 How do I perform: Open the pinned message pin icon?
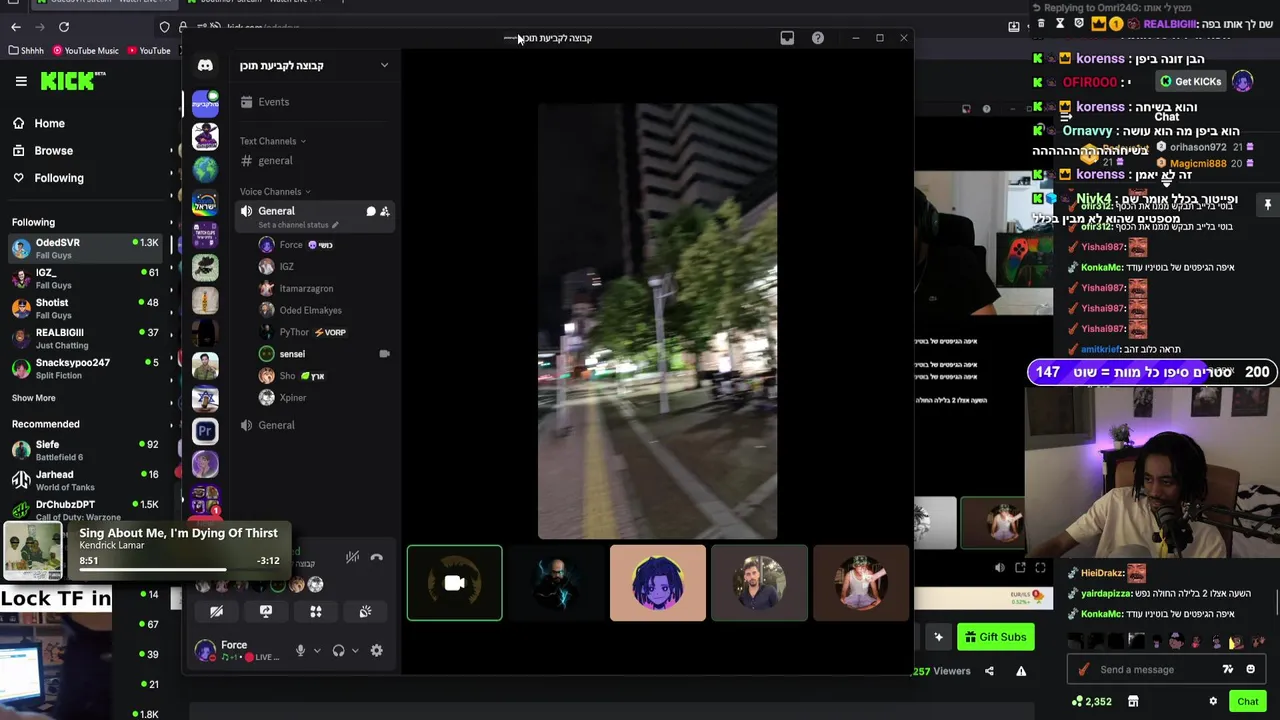1267,205
